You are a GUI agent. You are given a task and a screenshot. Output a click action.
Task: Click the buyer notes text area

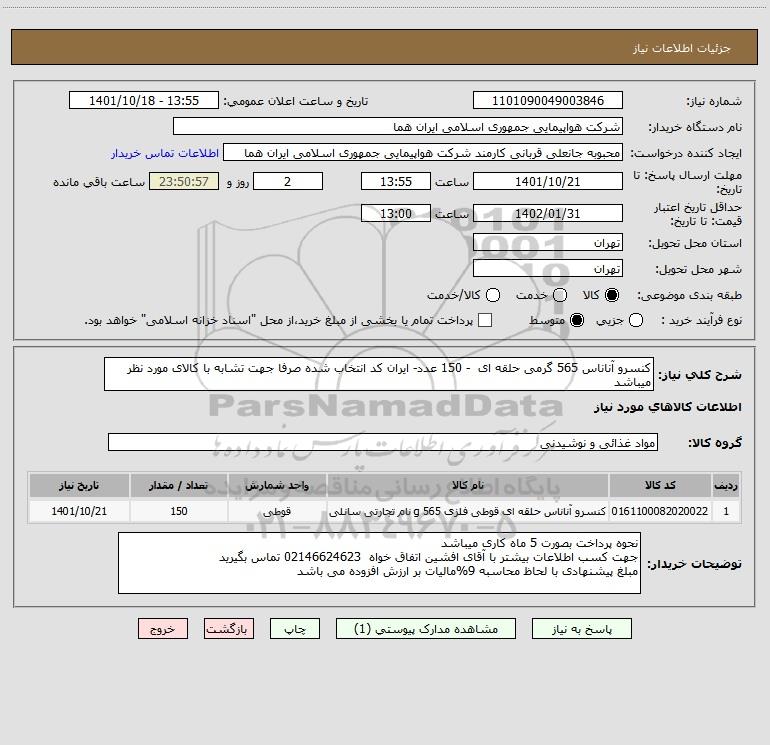click(379, 563)
